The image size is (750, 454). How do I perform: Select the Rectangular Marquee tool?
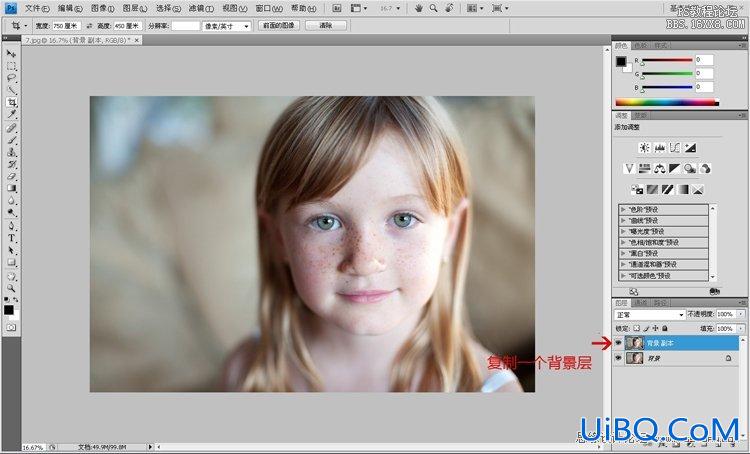click(x=11, y=66)
